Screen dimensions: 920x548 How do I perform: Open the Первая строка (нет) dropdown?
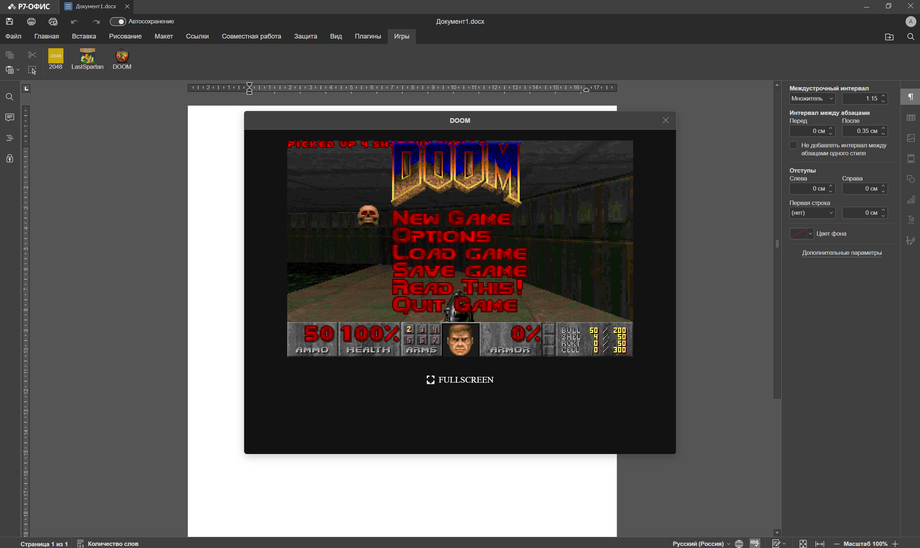click(x=812, y=212)
